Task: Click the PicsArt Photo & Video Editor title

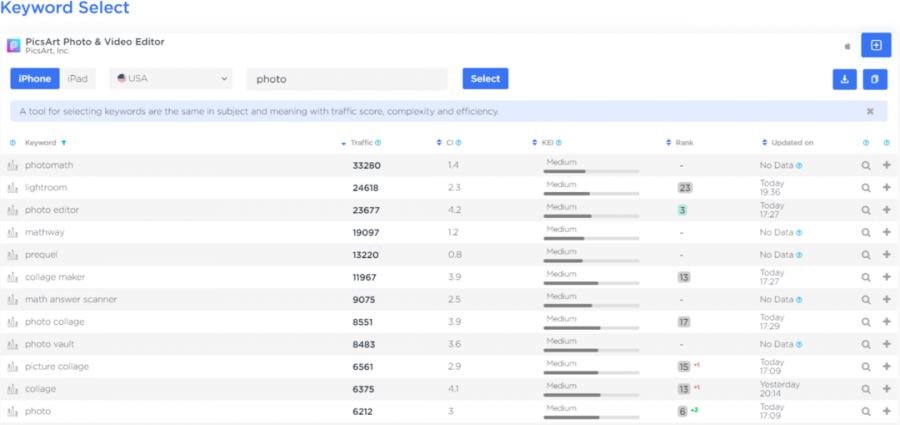Action: click(95, 42)
